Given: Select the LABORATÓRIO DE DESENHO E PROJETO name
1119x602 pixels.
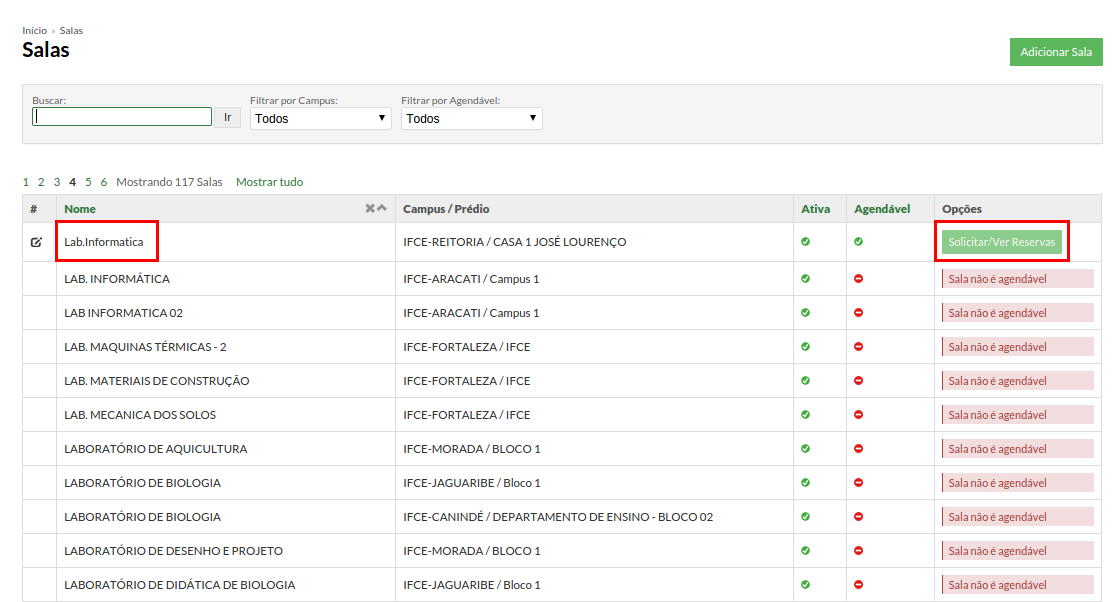Looking at the screenshot, I should click(173, 551).
